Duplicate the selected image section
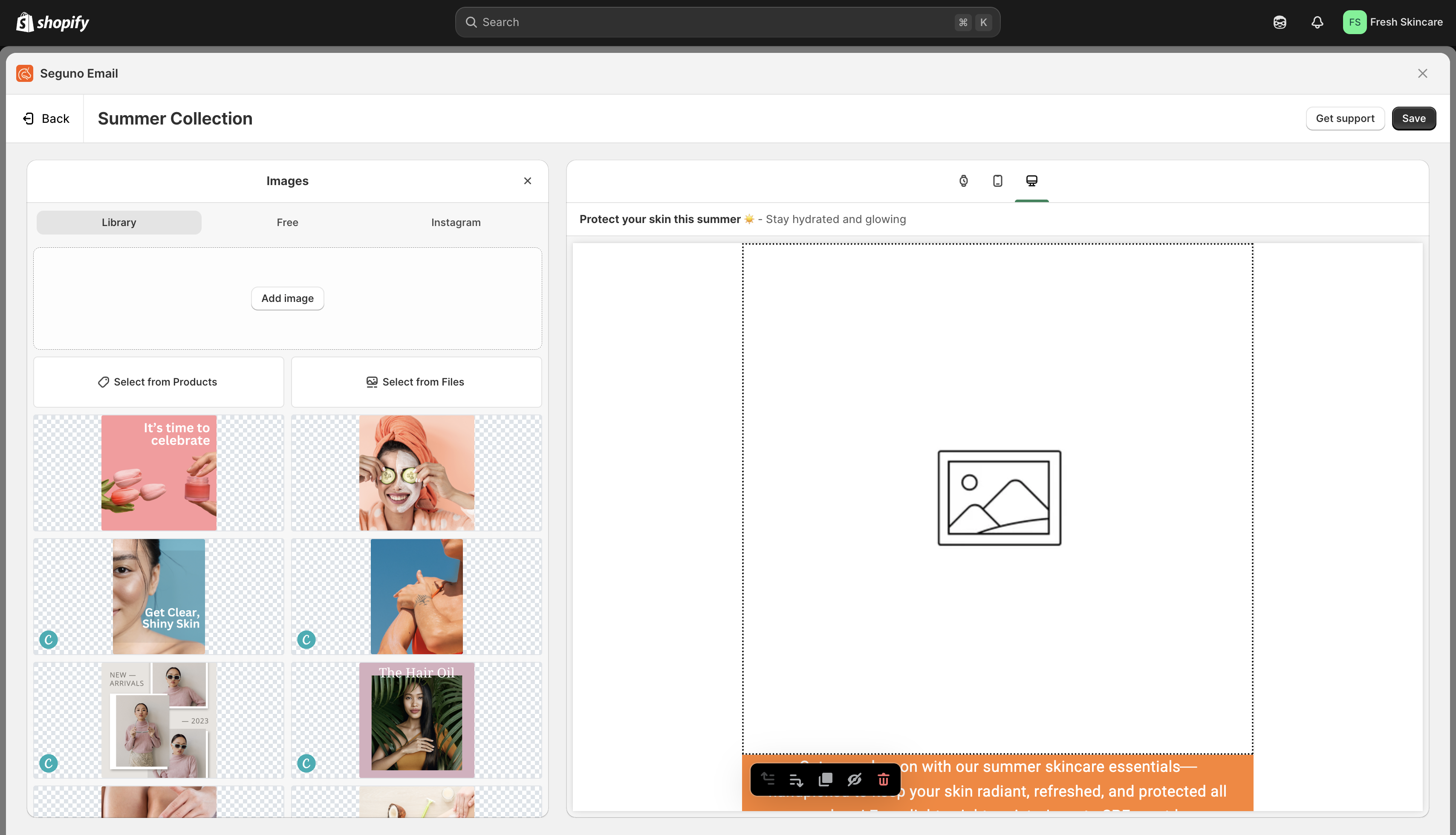 coord(825,780)
